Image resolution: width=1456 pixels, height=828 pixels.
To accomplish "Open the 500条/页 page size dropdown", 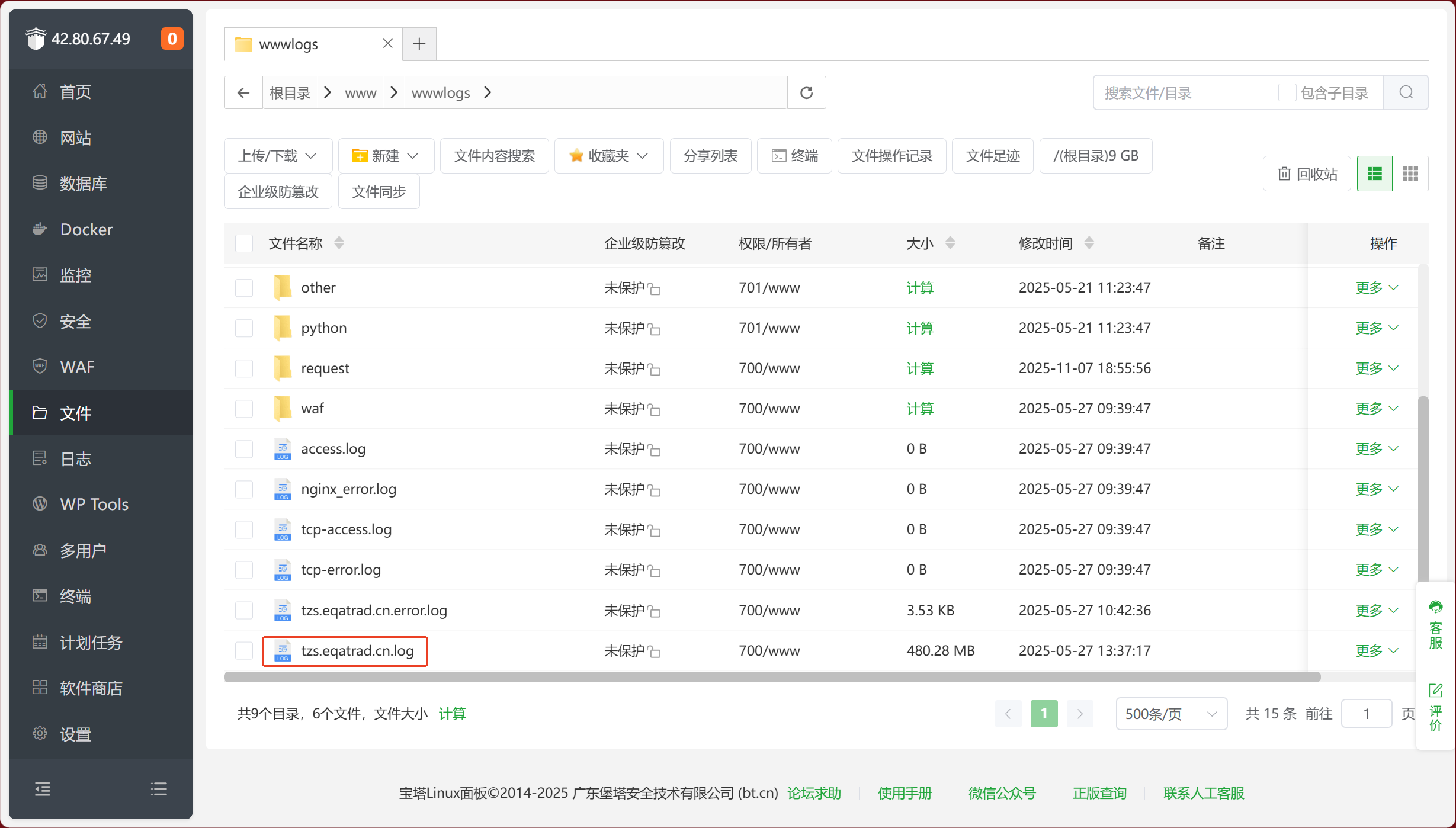I will coord(1170,714).
